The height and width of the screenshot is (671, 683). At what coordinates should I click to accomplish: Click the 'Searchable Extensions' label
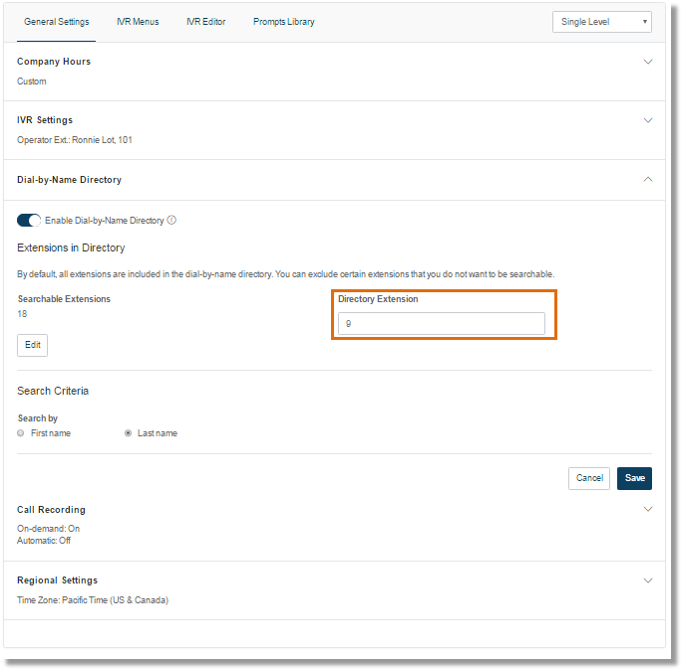pos(64,299)
